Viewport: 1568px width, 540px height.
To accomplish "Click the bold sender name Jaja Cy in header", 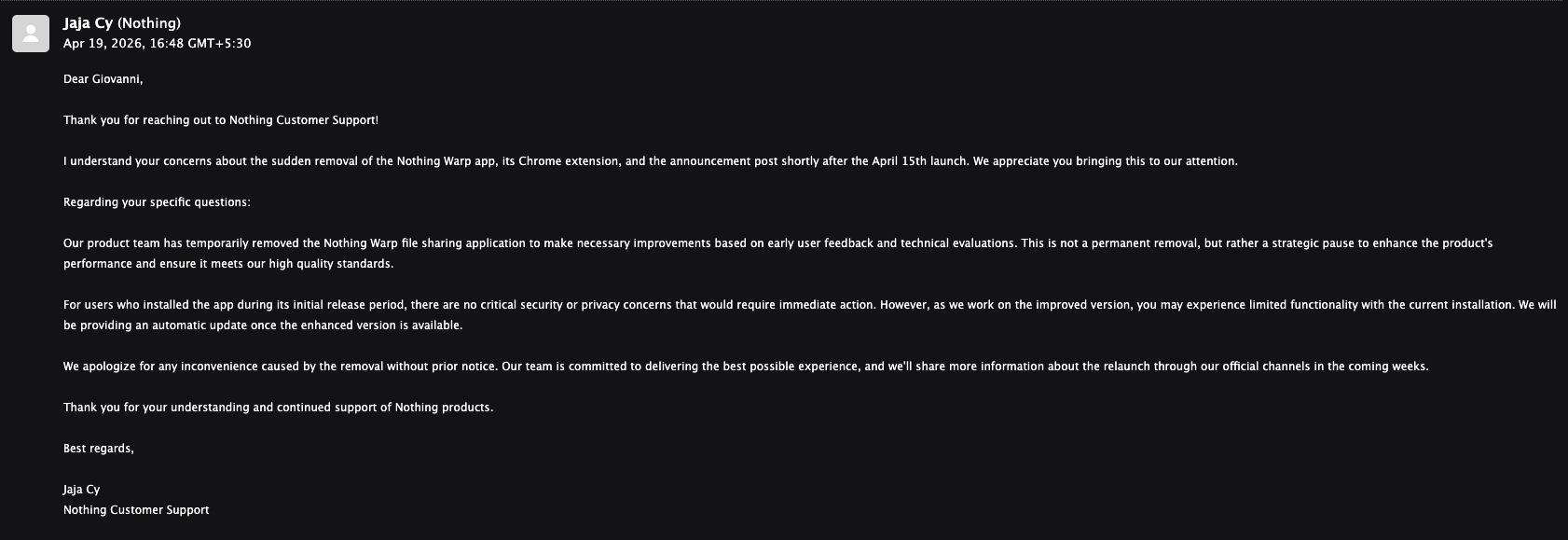I will 88,23.
